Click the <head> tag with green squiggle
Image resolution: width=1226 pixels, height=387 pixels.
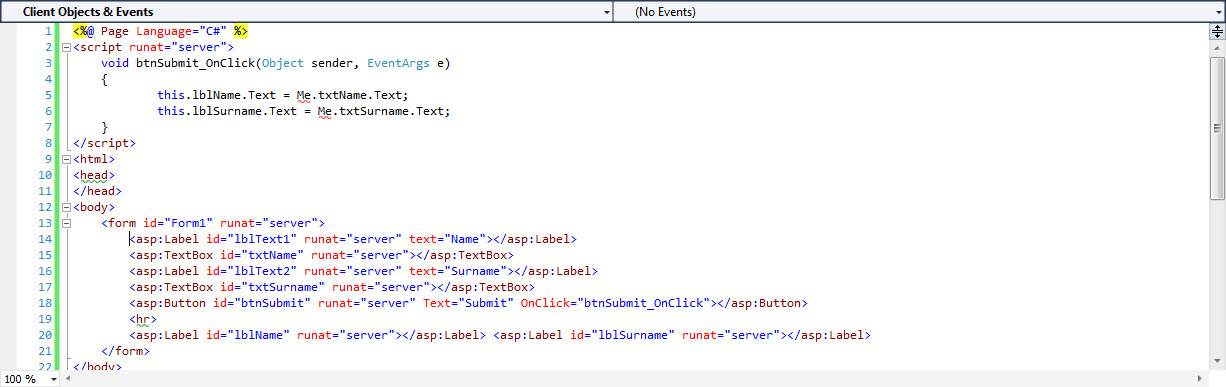[94, 175]
